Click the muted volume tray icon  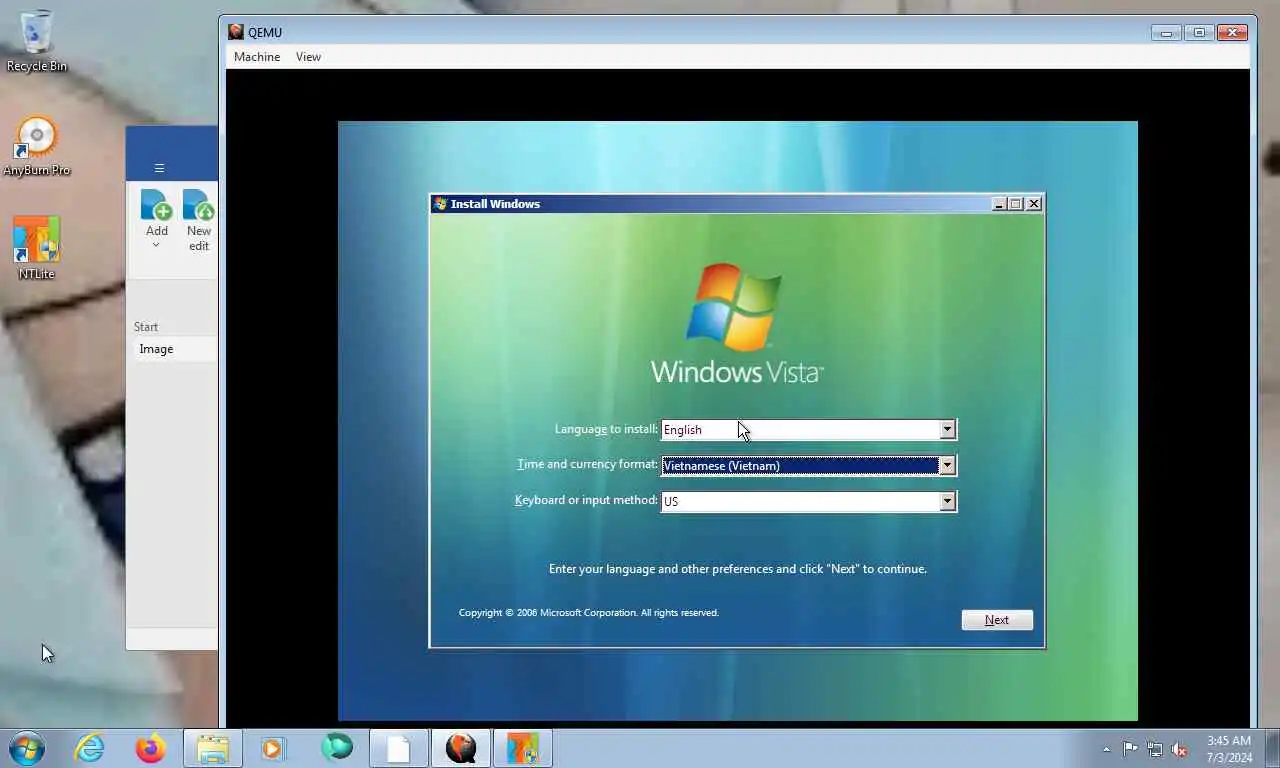coord(1180,749)
